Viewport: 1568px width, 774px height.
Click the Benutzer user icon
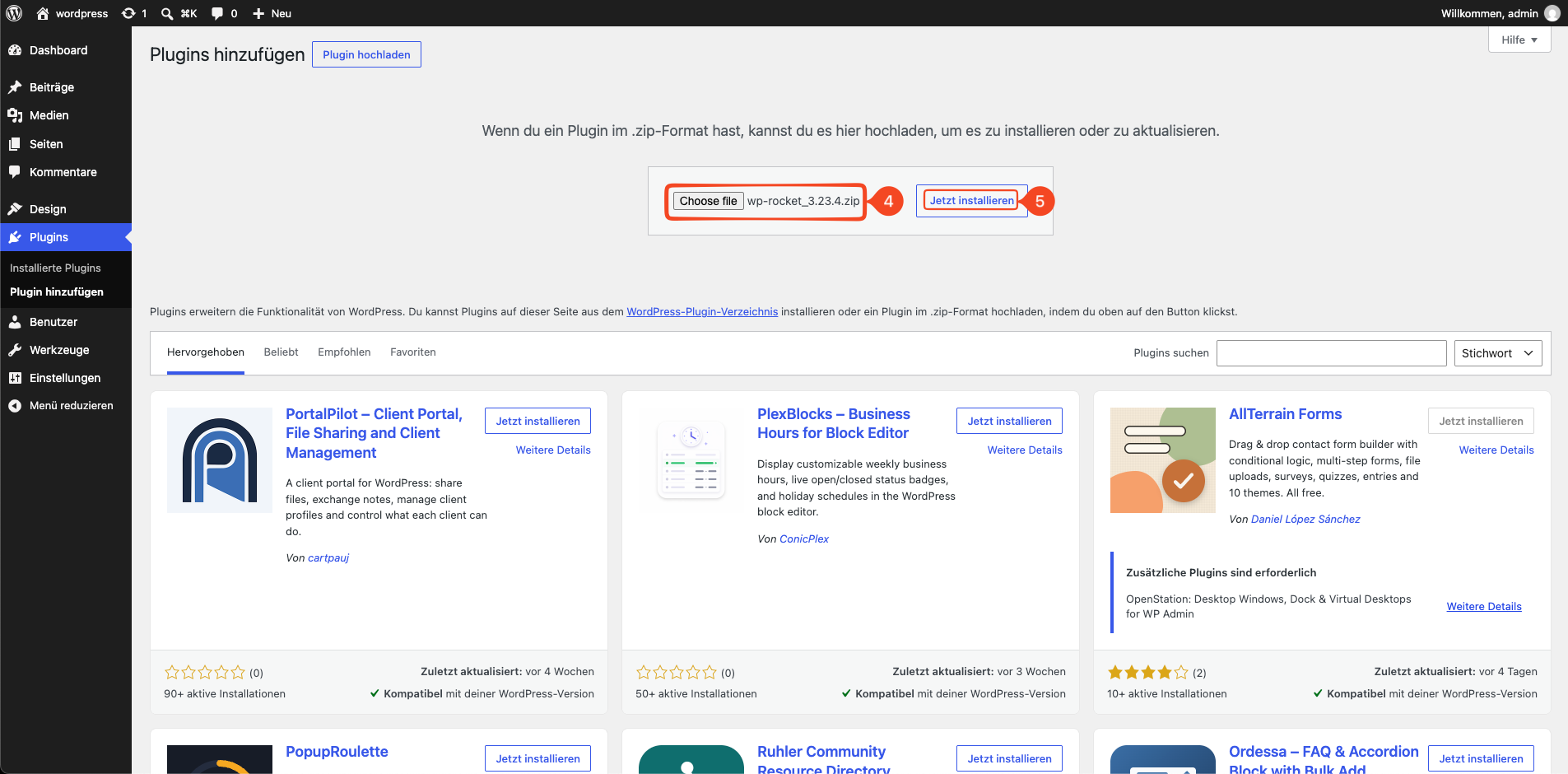click(x=15, y=322)
